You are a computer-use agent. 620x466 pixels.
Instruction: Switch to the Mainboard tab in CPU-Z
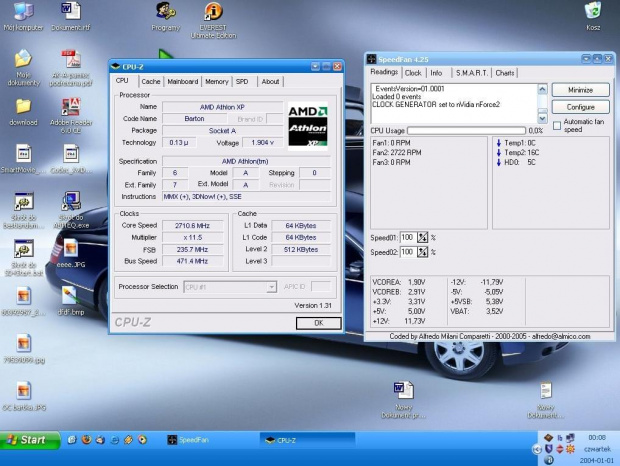(183, 81)
